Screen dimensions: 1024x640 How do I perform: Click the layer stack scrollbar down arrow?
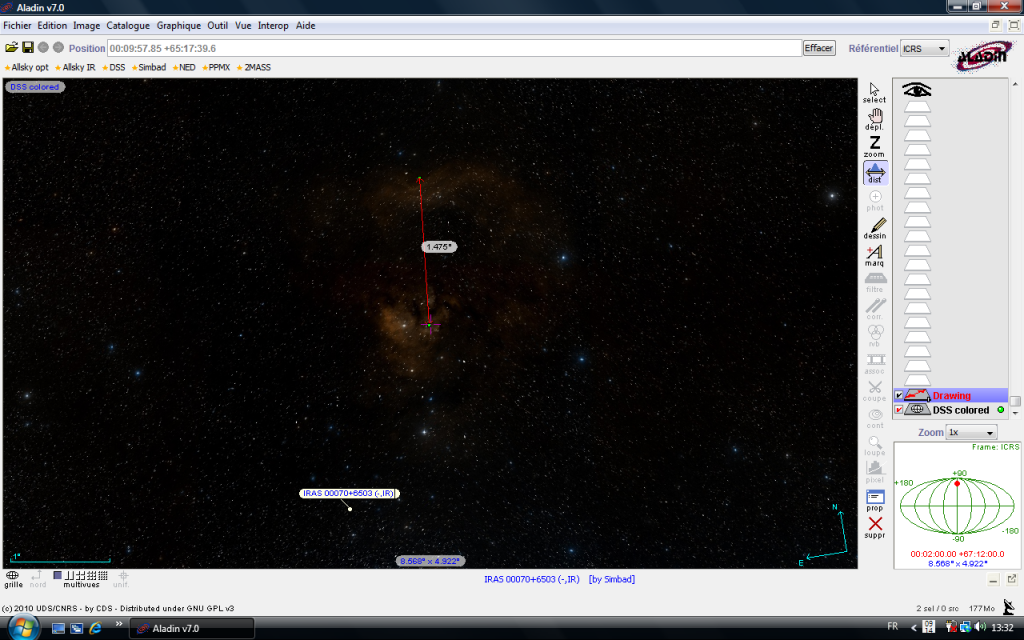pyautogui.click(x=1015, y=413)
